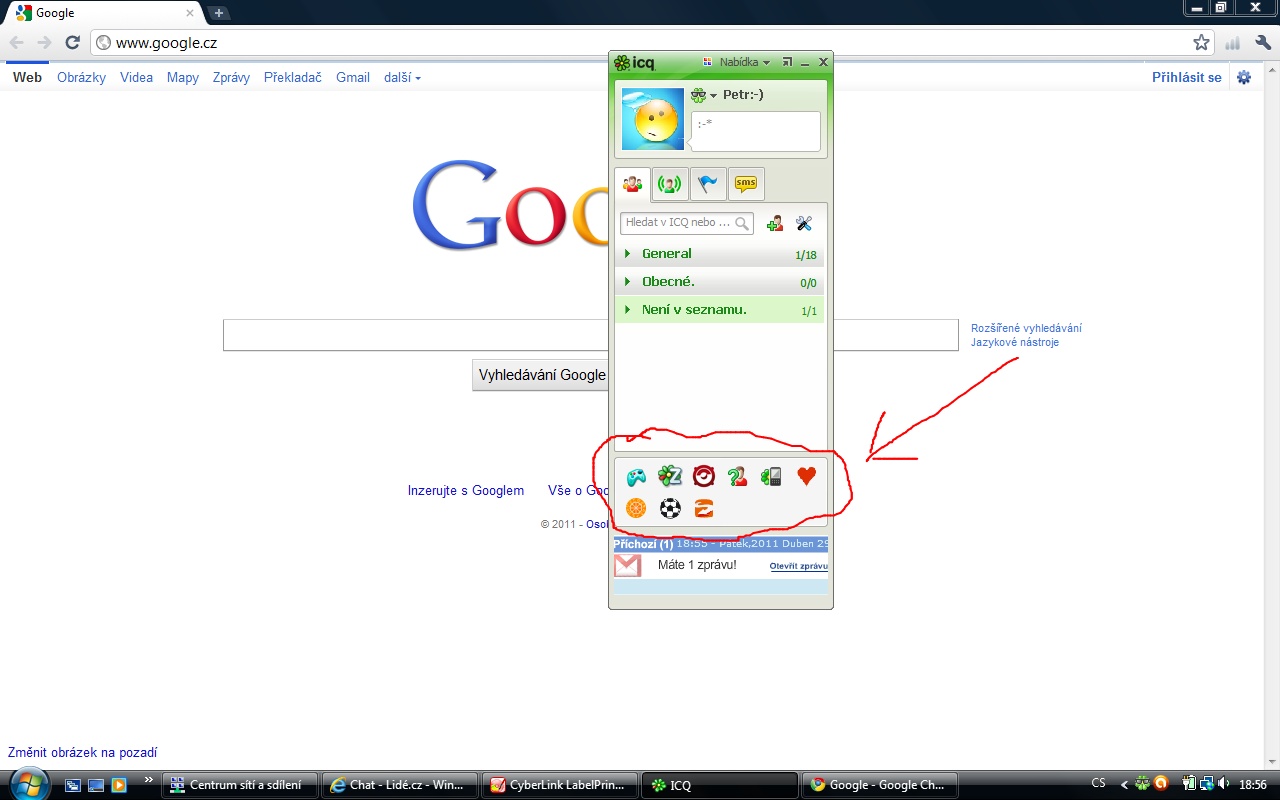Click the add contact icon in ICQ
The height and width of the screenshot is (800, 1280).
pos(774,224)
